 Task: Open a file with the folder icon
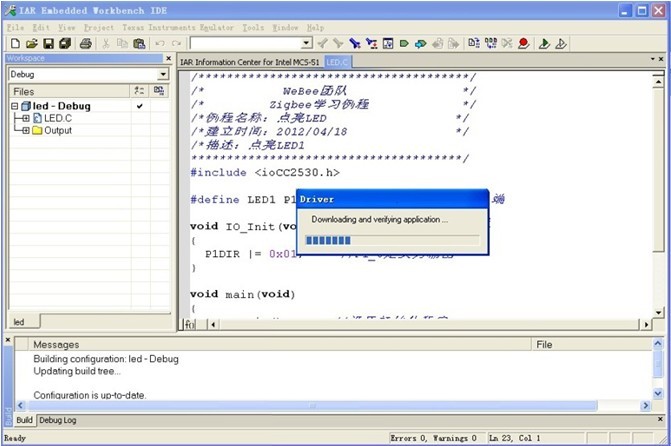[x=31, y=43]
